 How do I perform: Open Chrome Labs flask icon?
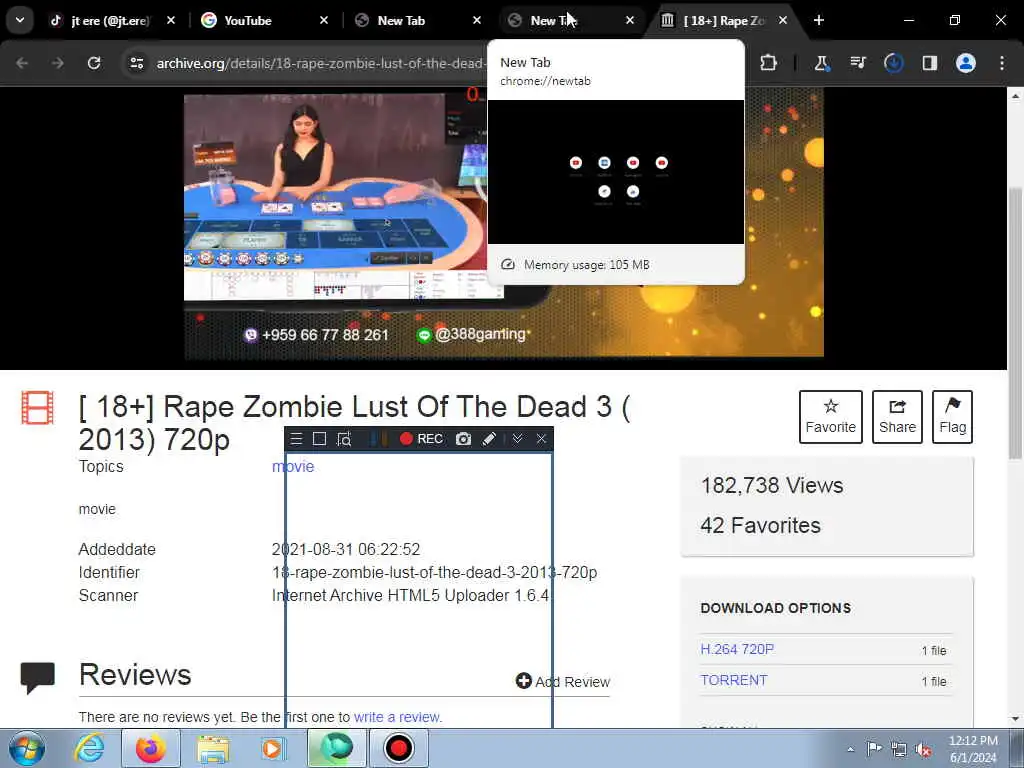click(x=822, y=63)
